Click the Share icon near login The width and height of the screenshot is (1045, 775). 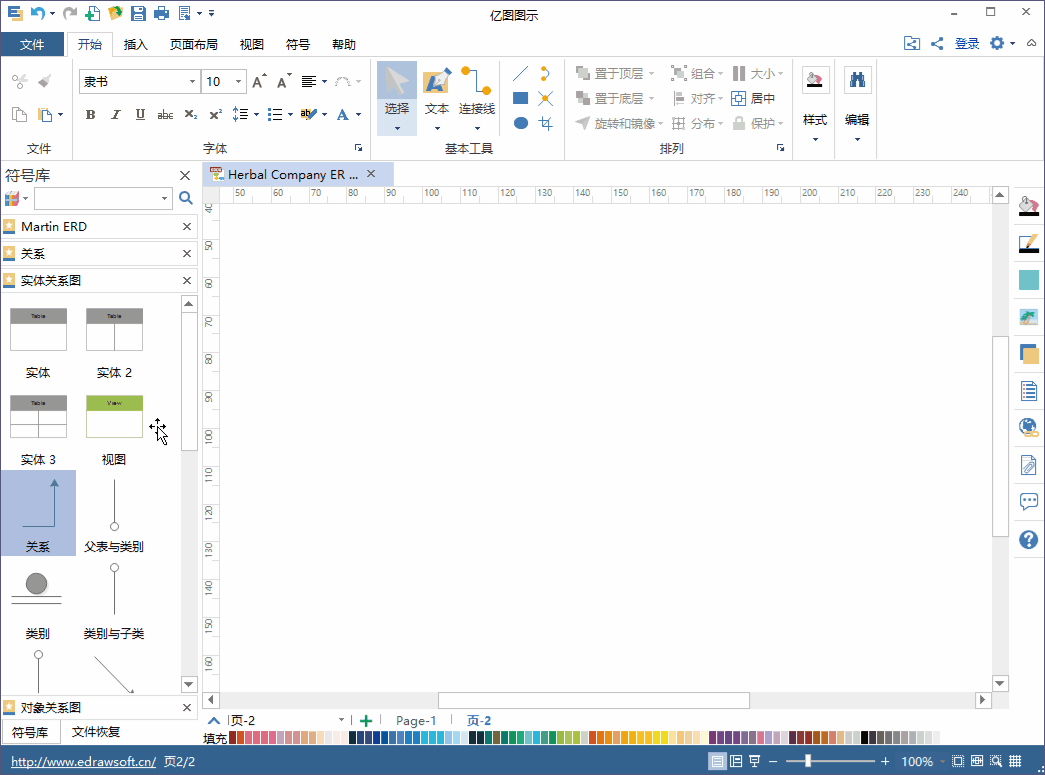pos(937,43)
